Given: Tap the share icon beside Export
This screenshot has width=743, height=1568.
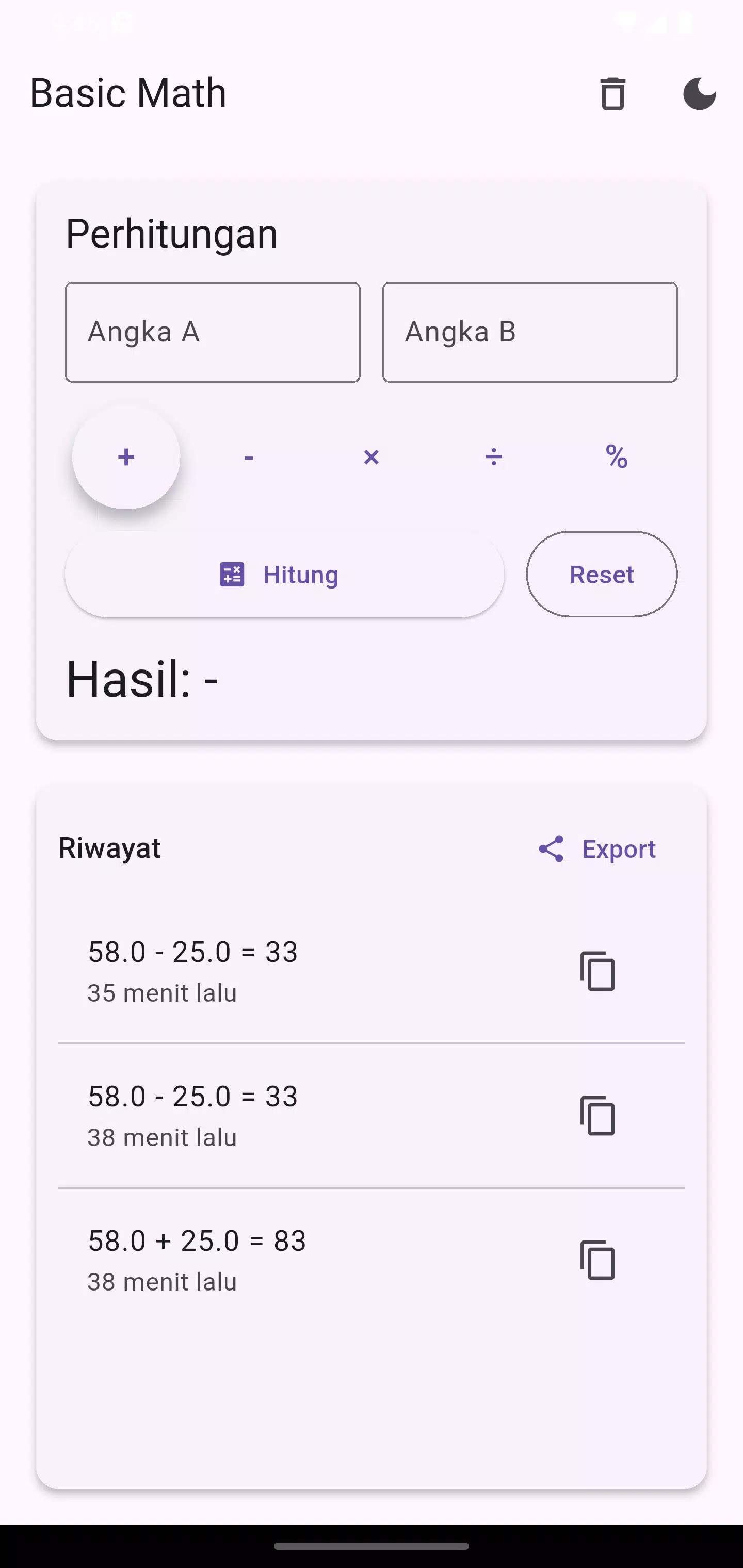Looking at the screenshot, I should [x=551, y=849].
